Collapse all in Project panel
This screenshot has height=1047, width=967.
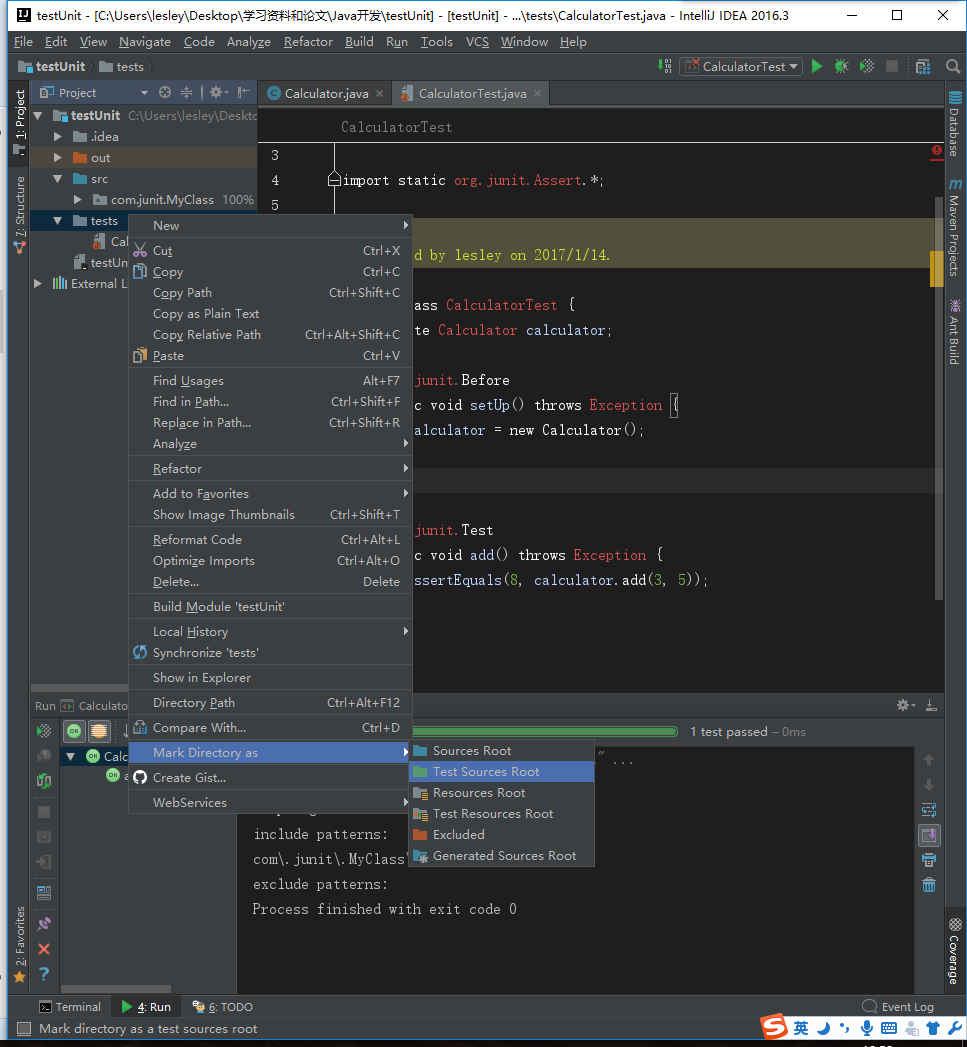click(186, 92)
